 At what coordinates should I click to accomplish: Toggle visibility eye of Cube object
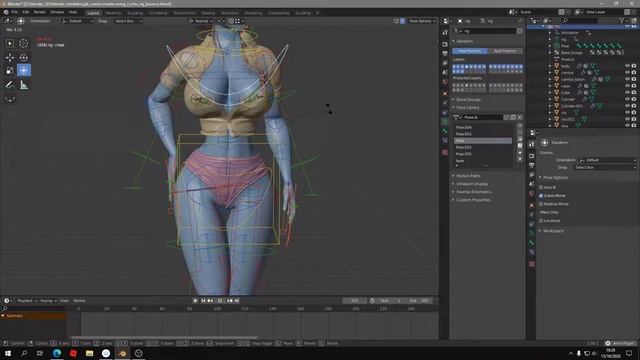click(627, 93)
